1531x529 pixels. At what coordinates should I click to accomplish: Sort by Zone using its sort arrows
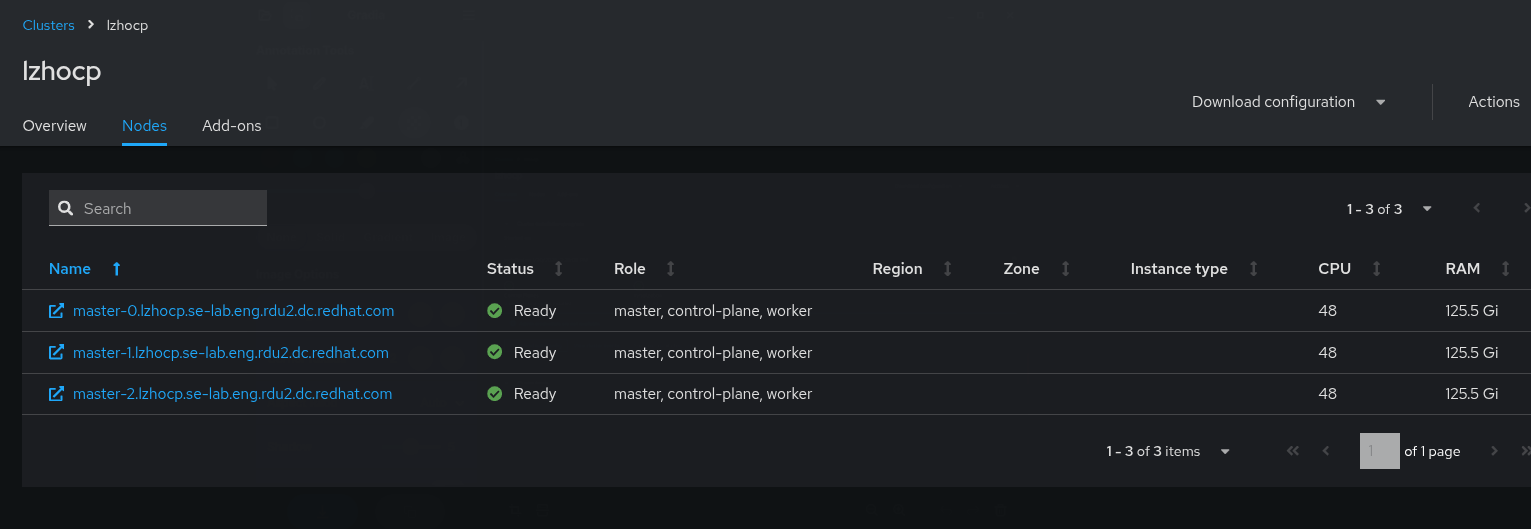(1066, 269)
